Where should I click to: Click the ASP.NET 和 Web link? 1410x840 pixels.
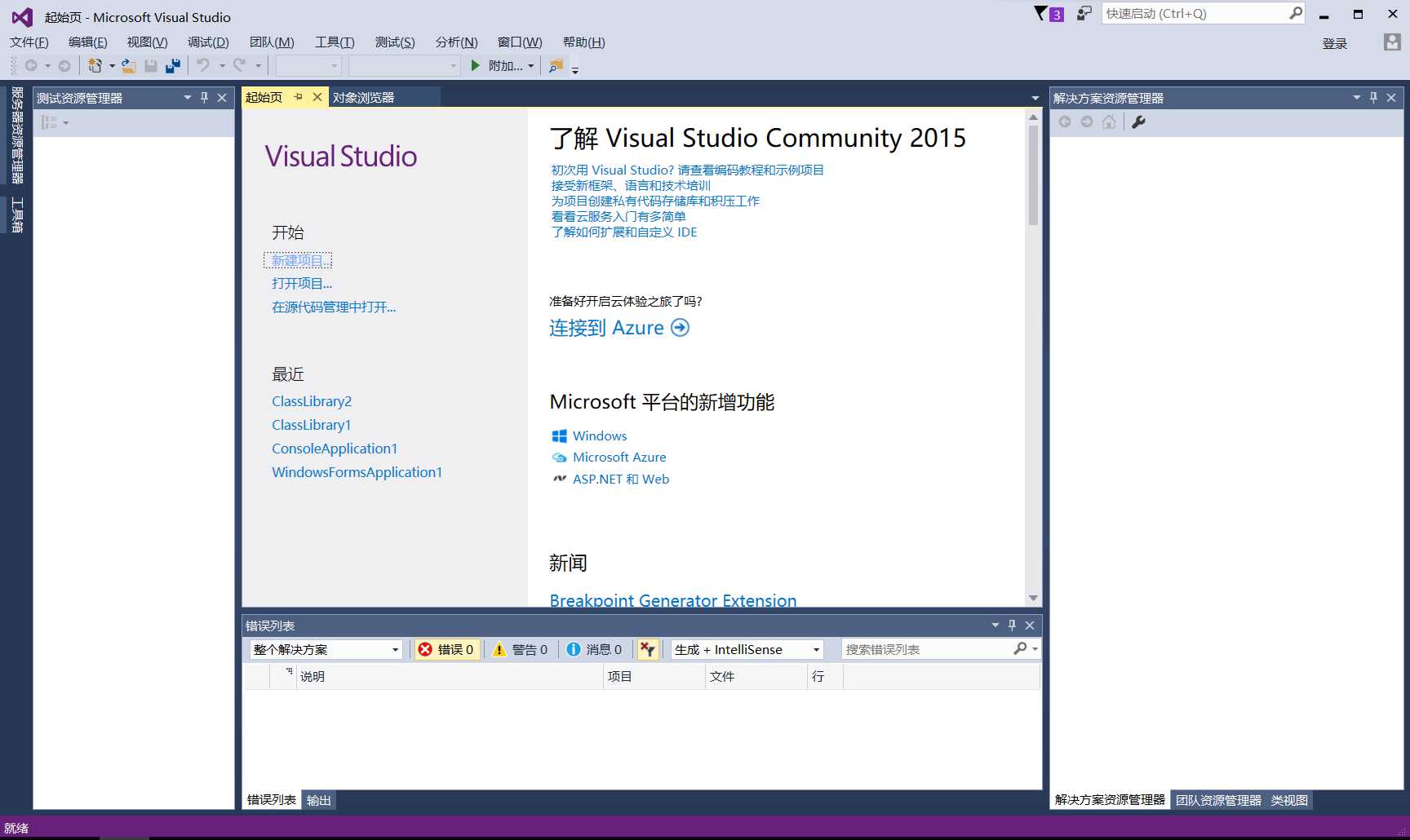click(x=621, y=479)
